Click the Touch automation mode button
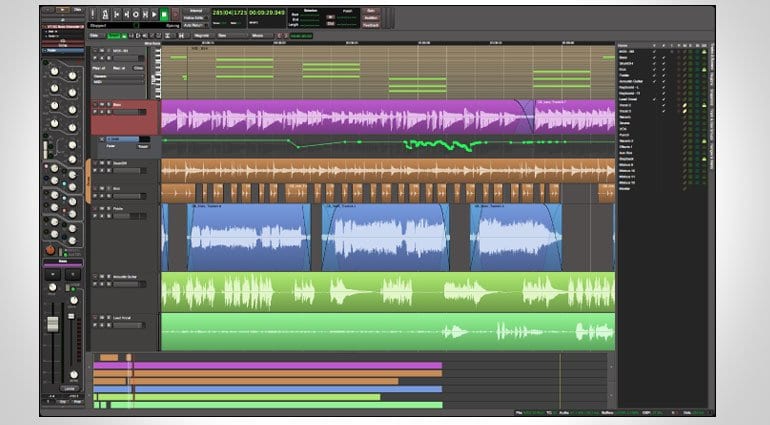This screenshot has width=770, height=425. click(143, 146)
